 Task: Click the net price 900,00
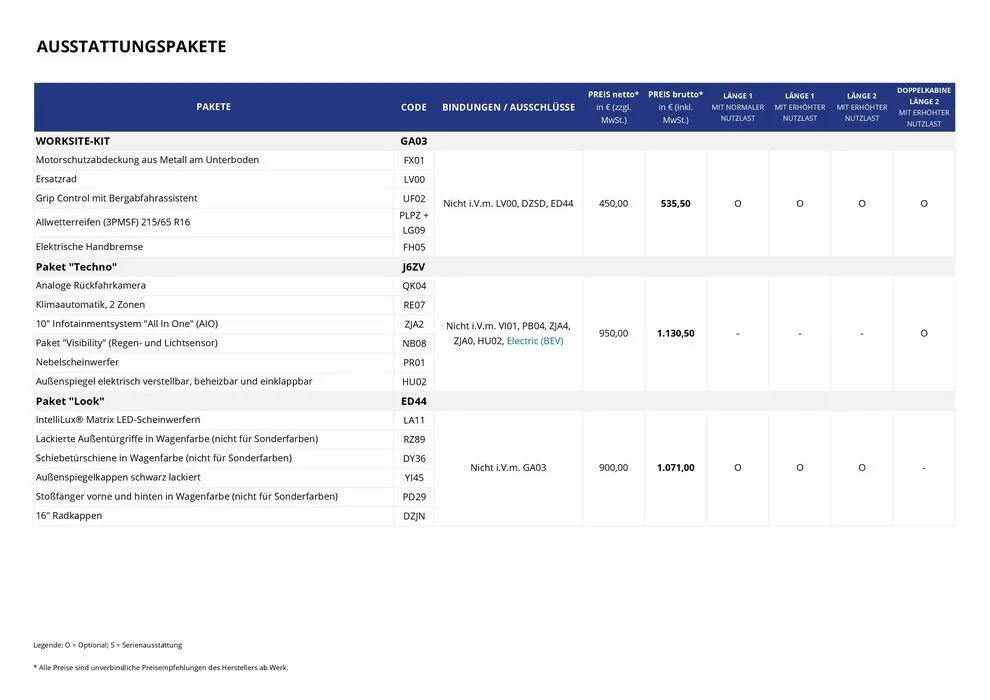tap(613, 467)
